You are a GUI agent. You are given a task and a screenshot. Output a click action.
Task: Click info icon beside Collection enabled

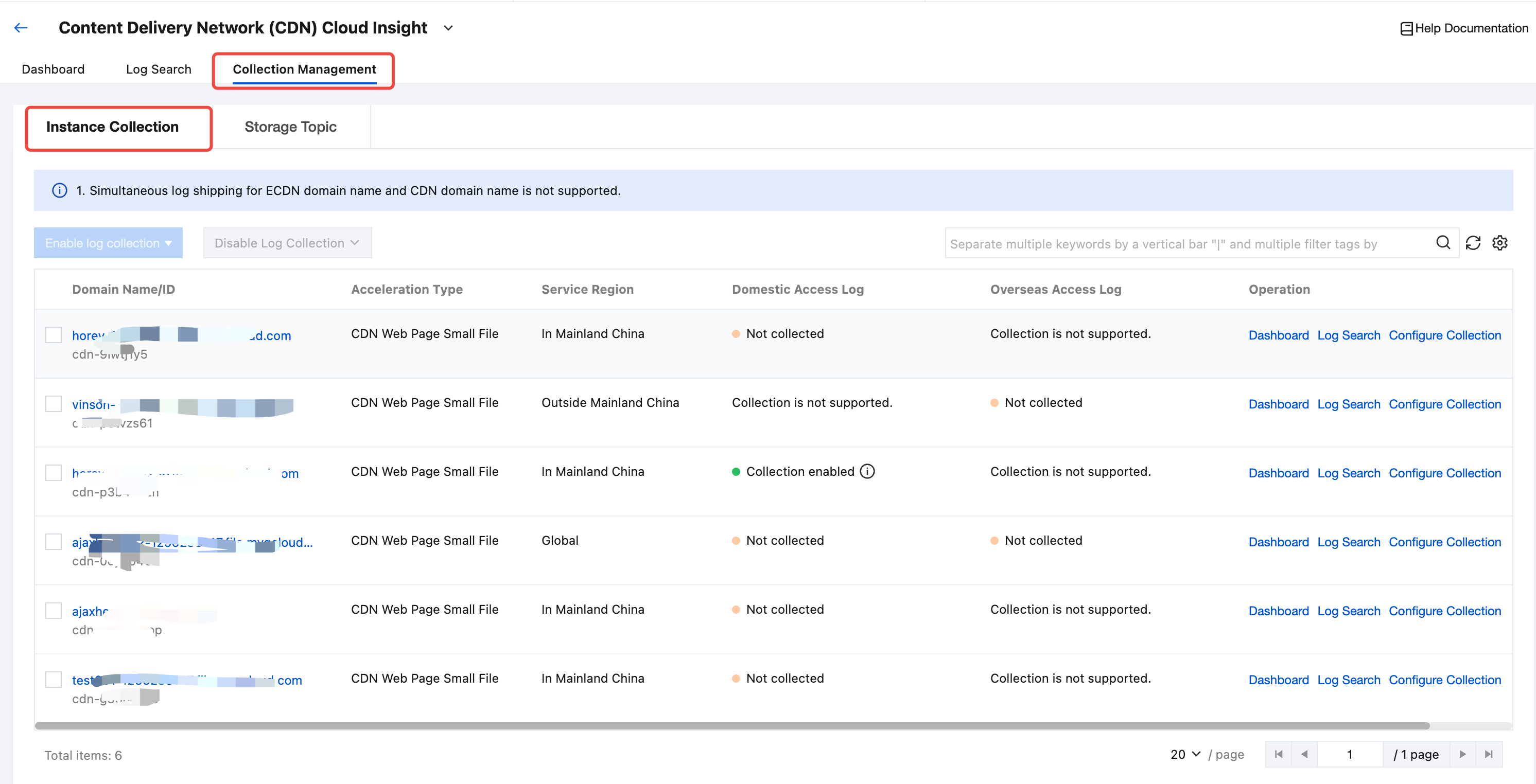click(867, 471)
